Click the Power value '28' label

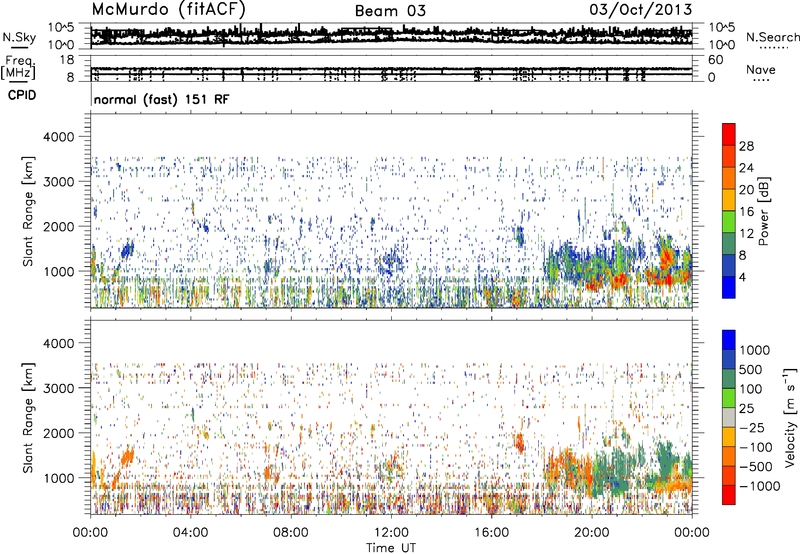tap(746, 146)
